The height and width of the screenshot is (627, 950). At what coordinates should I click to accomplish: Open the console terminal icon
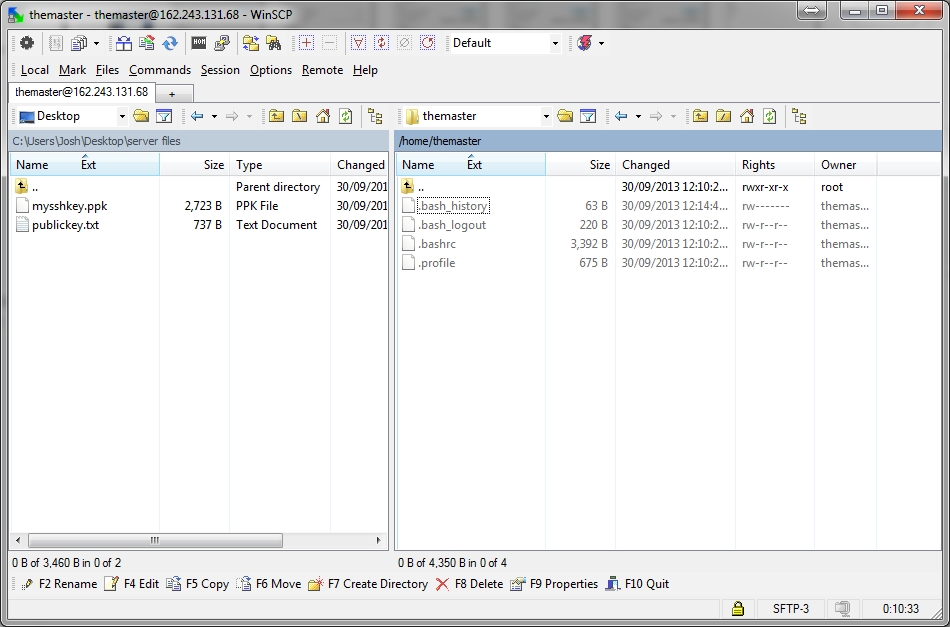199,43
